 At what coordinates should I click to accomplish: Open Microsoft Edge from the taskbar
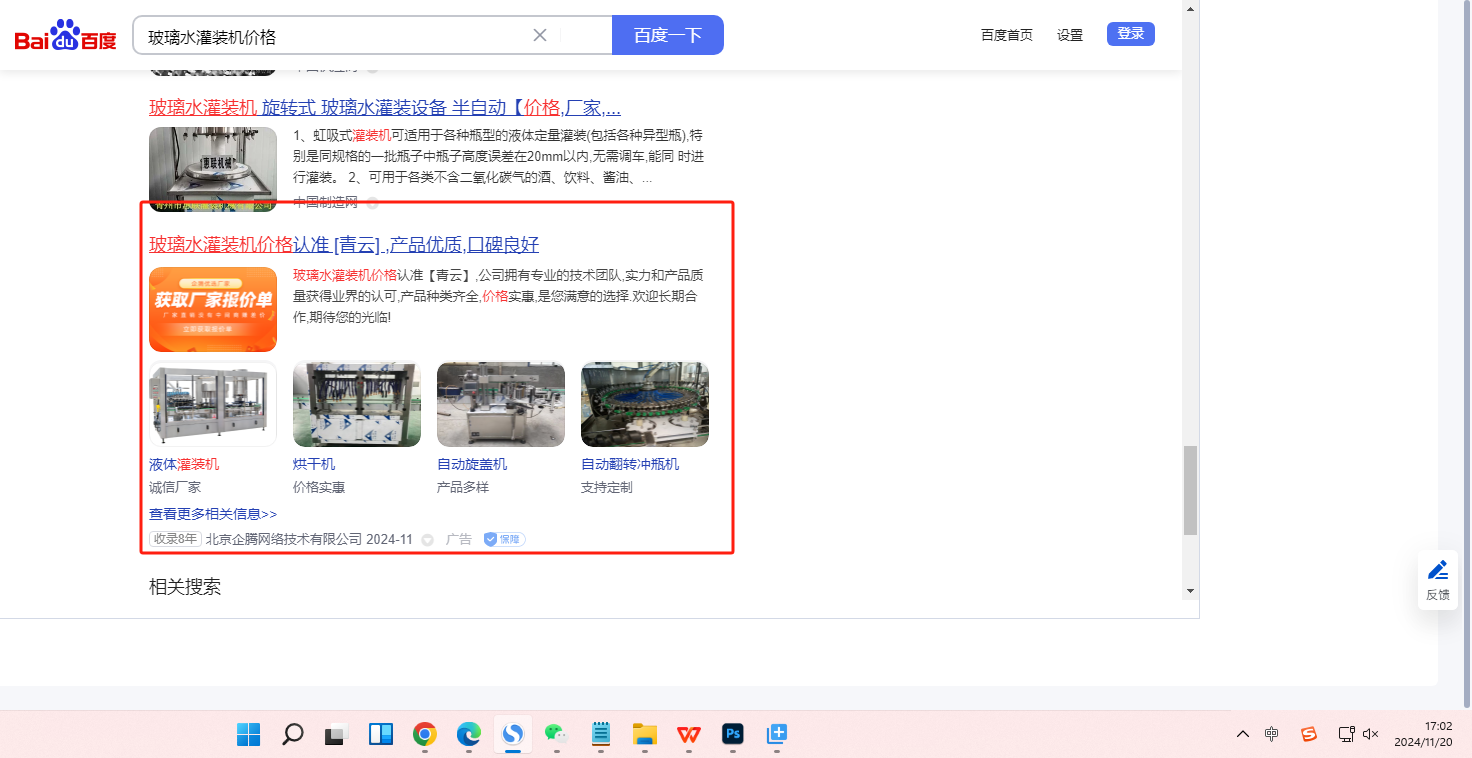click(469, 734)
